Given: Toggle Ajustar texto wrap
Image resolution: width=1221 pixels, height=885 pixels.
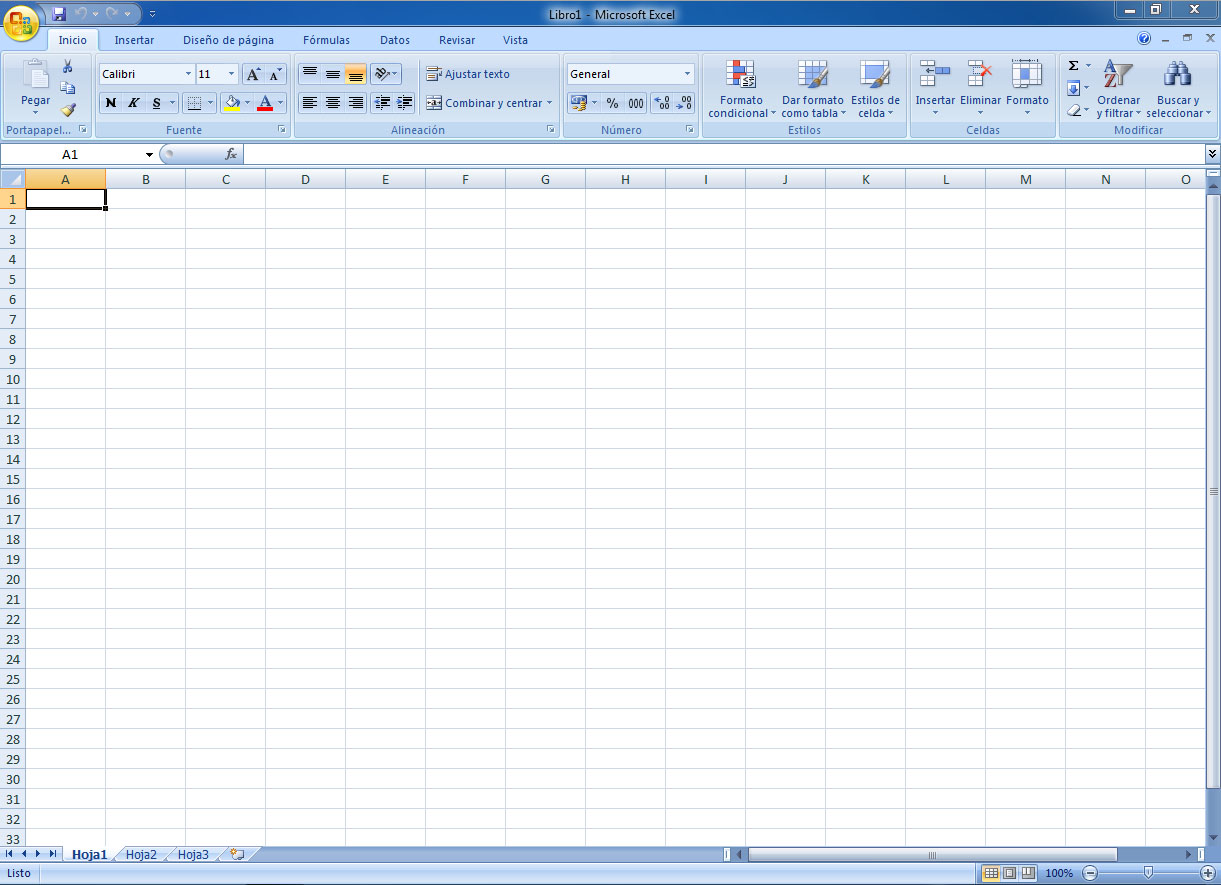Looking at the screenshot, I should click(x=468, y=74).
